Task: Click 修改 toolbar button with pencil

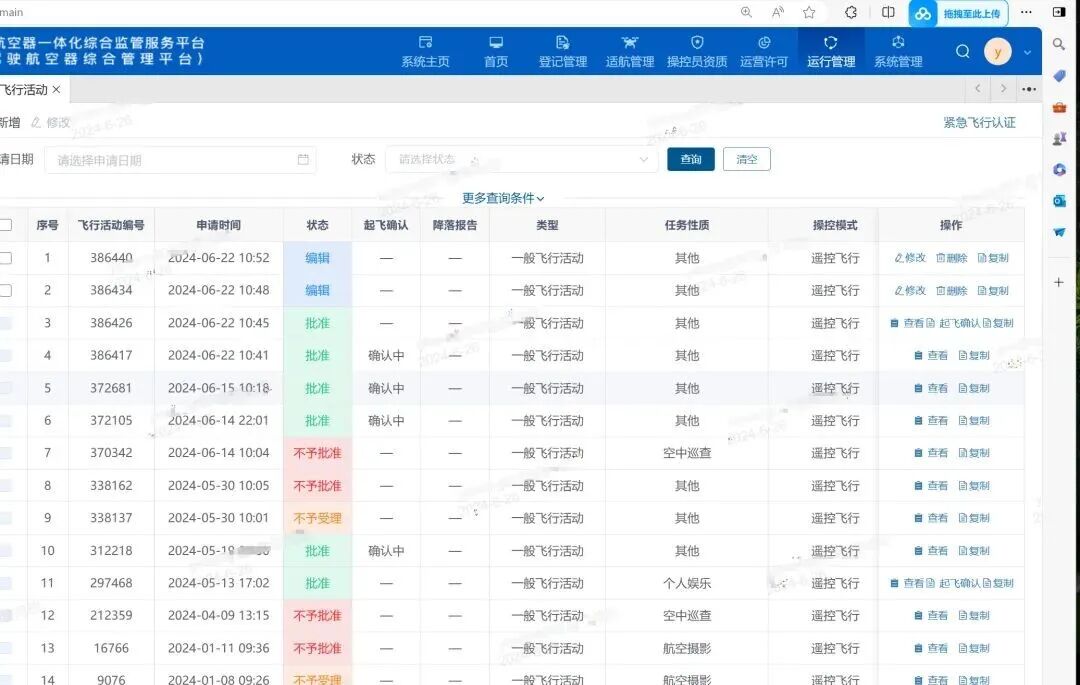Action: (50, 123)
